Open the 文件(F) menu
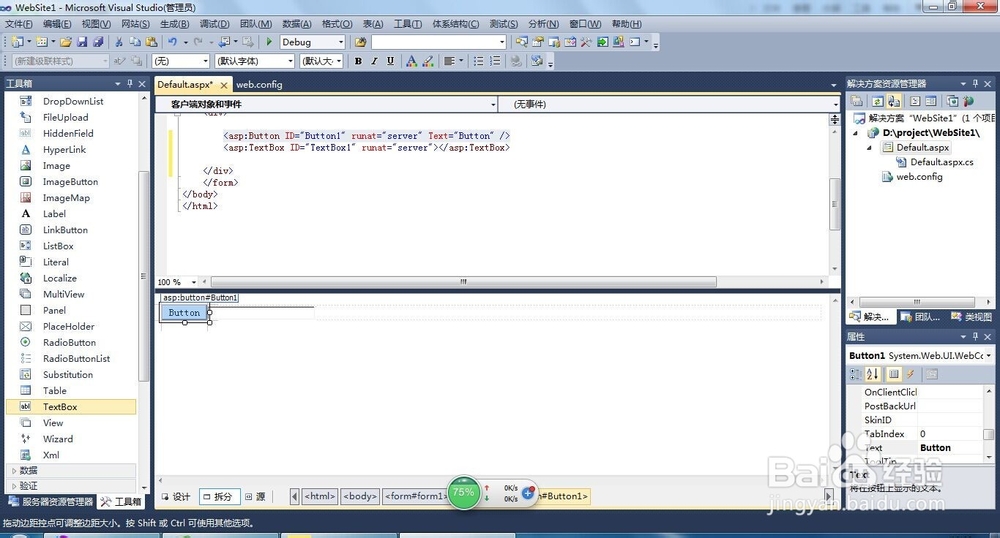The height and width of the screenshot is (538, 1000). (x=18, y=24)
